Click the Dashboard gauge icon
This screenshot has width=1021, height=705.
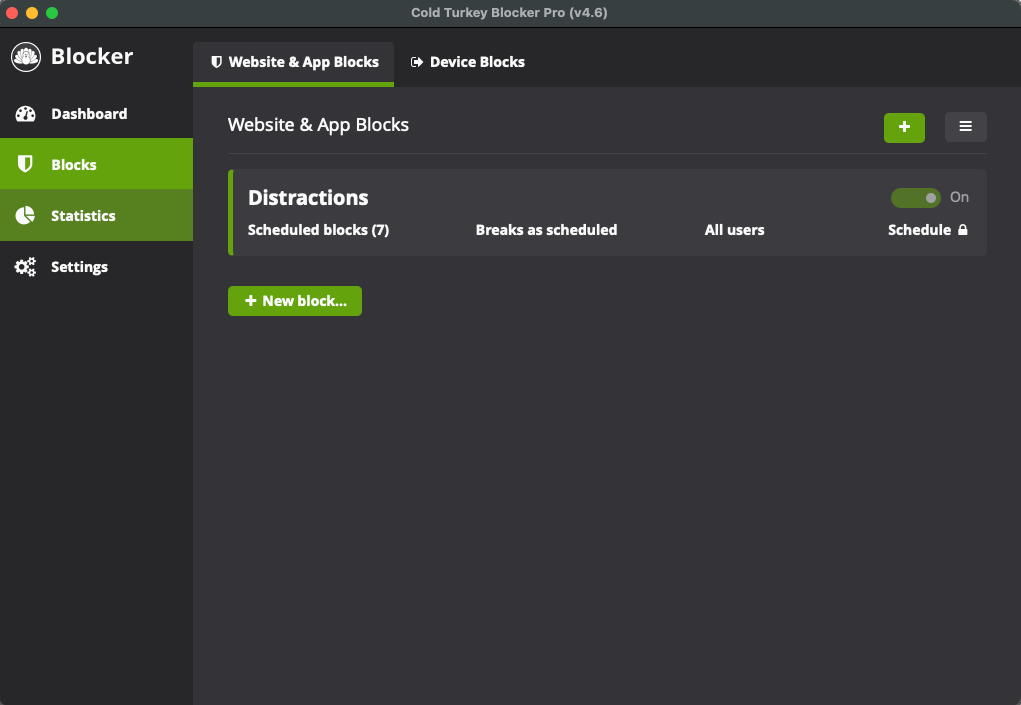point(25,114)
